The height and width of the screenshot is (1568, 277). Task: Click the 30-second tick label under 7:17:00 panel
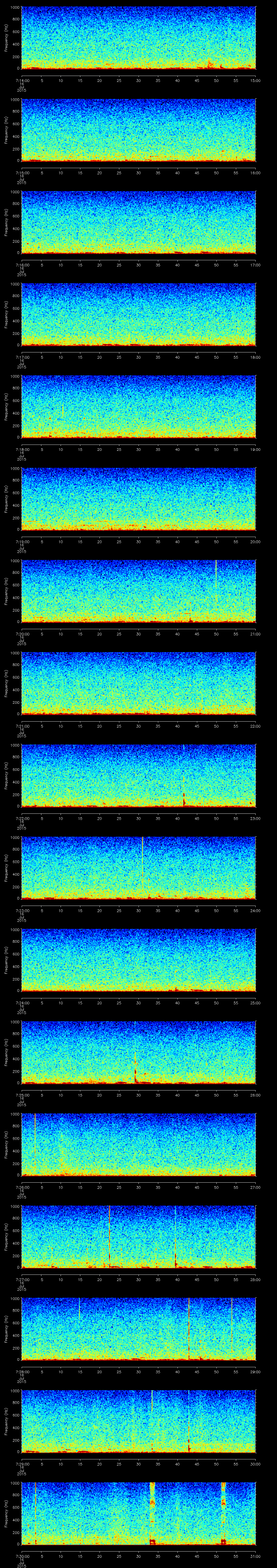coord(138,357)
